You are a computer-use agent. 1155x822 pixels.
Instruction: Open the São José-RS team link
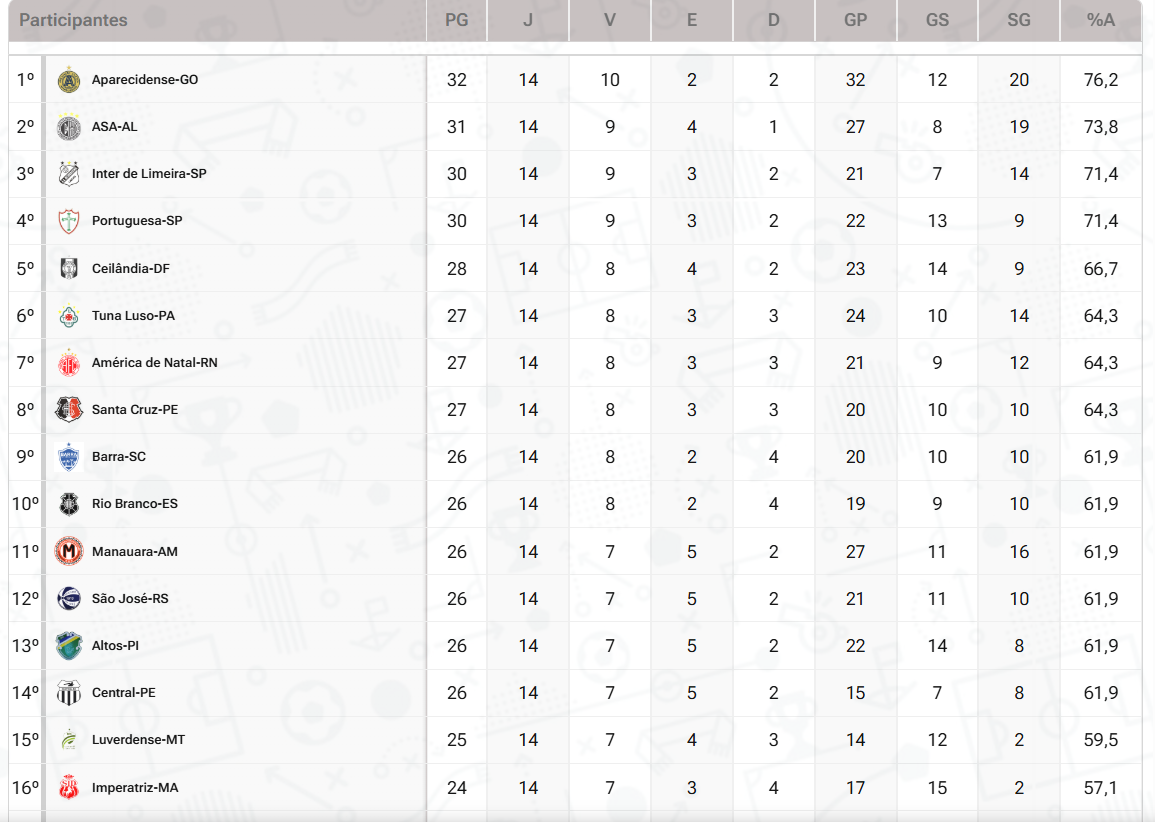click(x=130, y=599)
